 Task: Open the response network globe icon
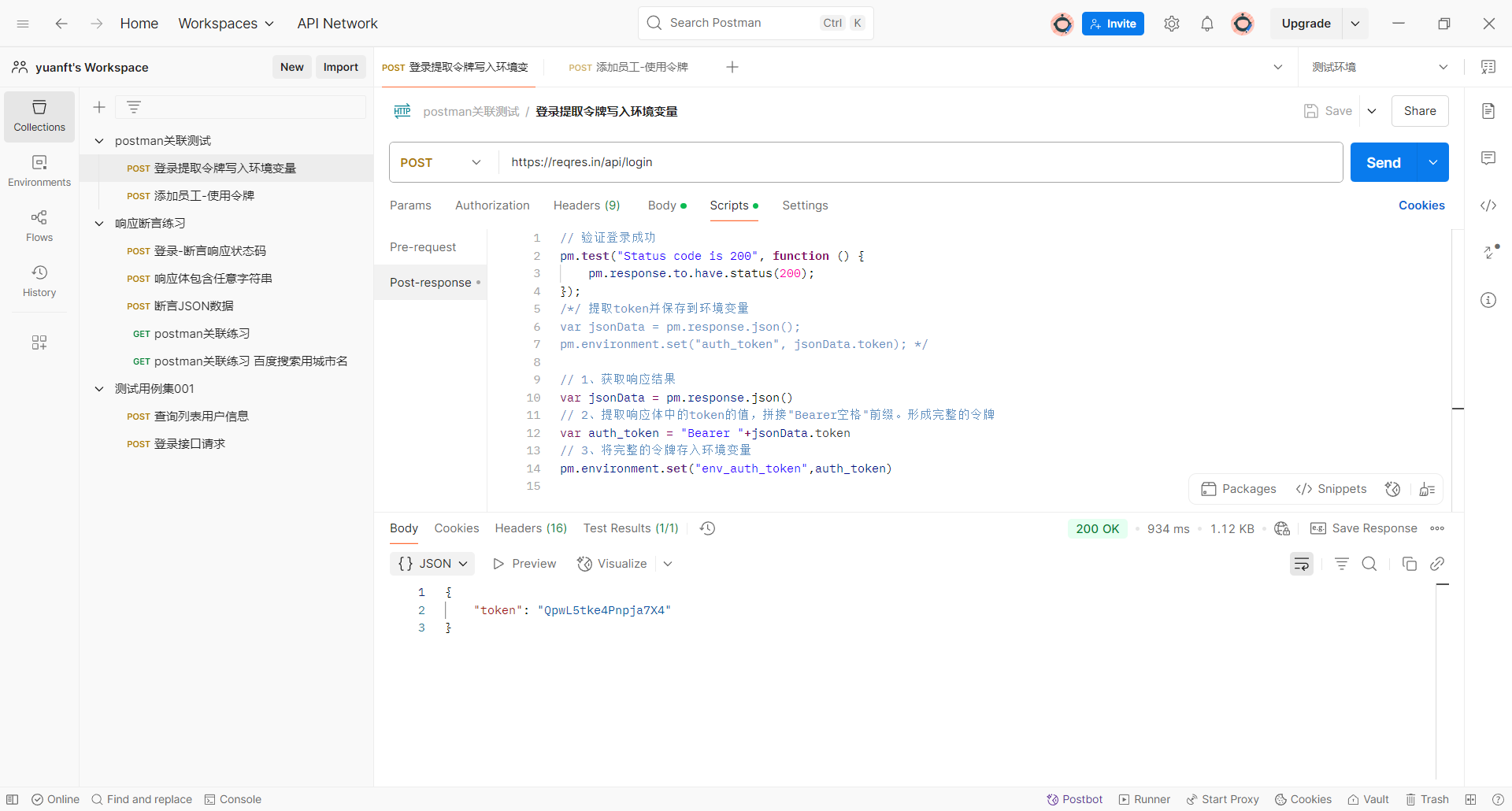coord(1282,528)
